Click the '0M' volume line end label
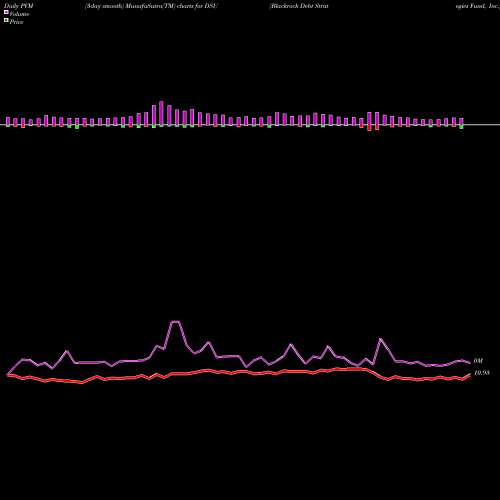 click(x=478, y=361)
